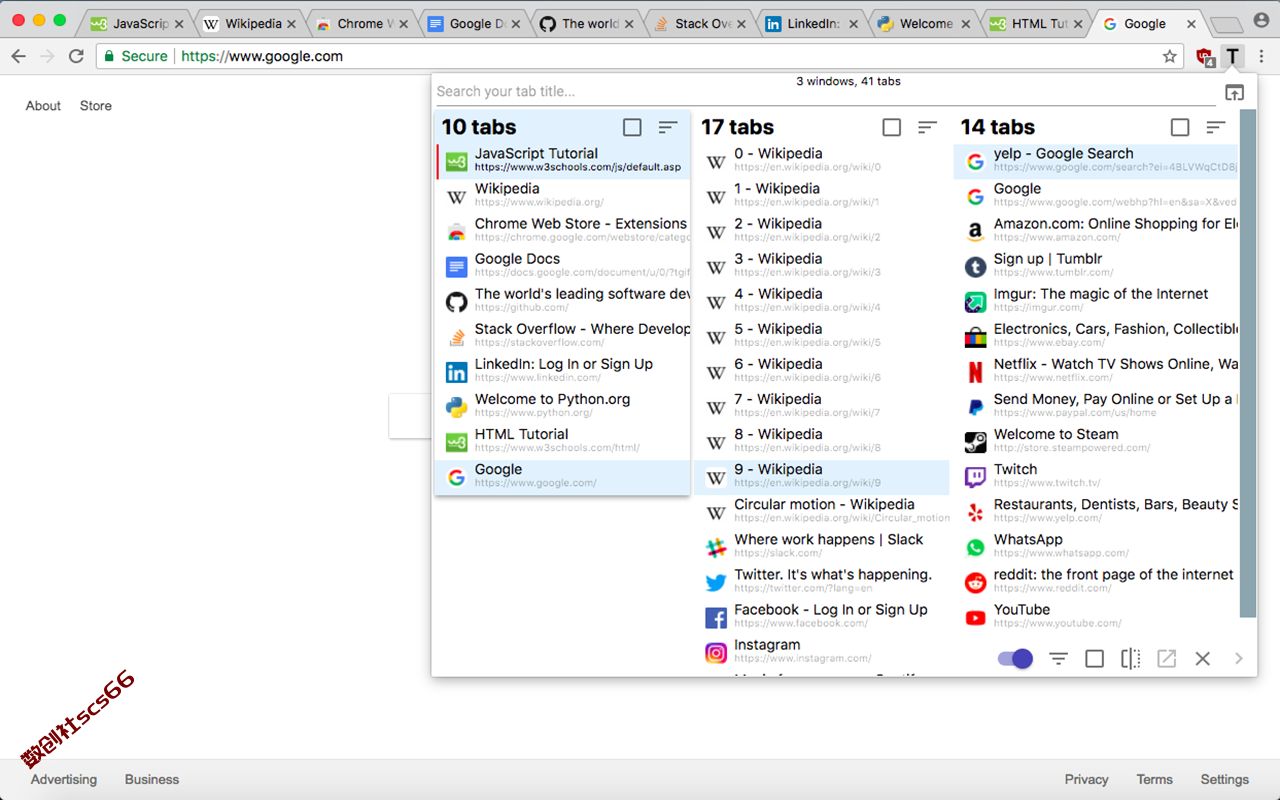Switch to the Stack Overflow browser tab
The image size is (1280, 800).
700,23
